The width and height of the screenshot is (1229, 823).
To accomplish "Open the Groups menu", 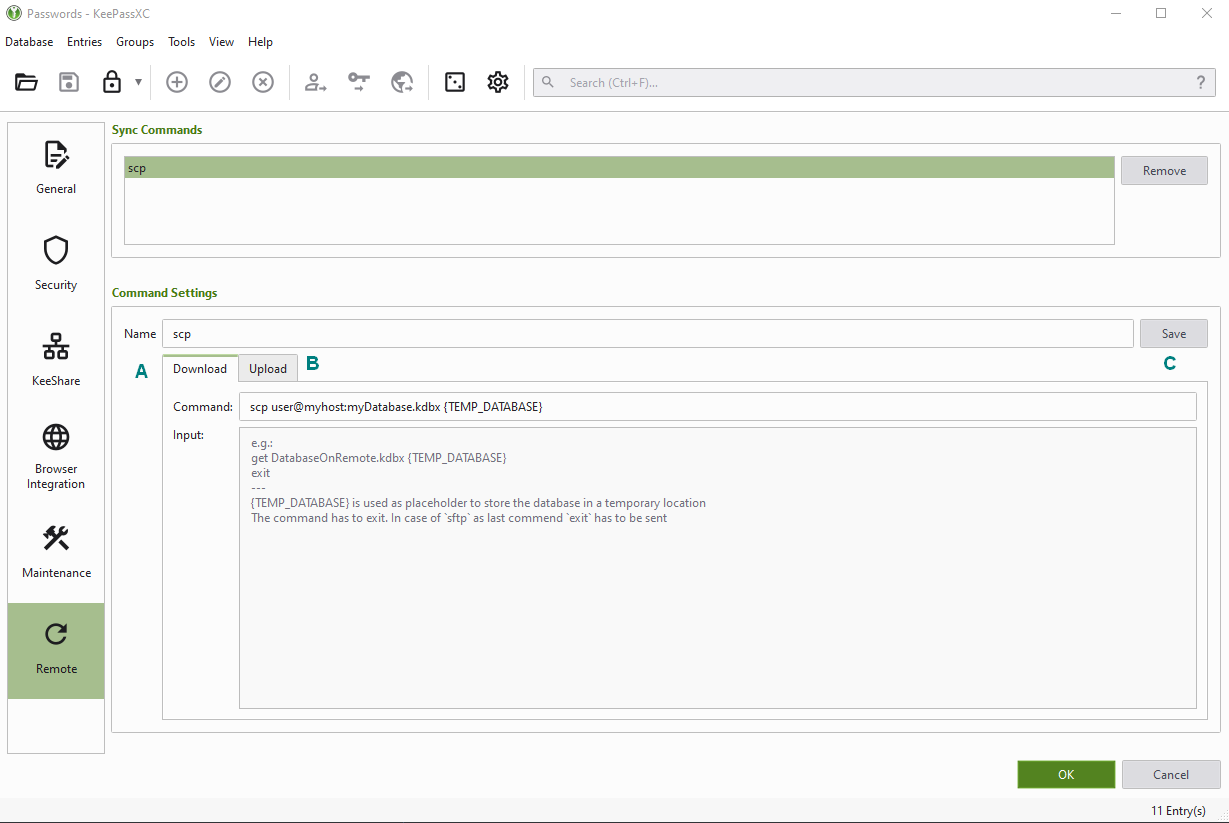I will point(135,42).
